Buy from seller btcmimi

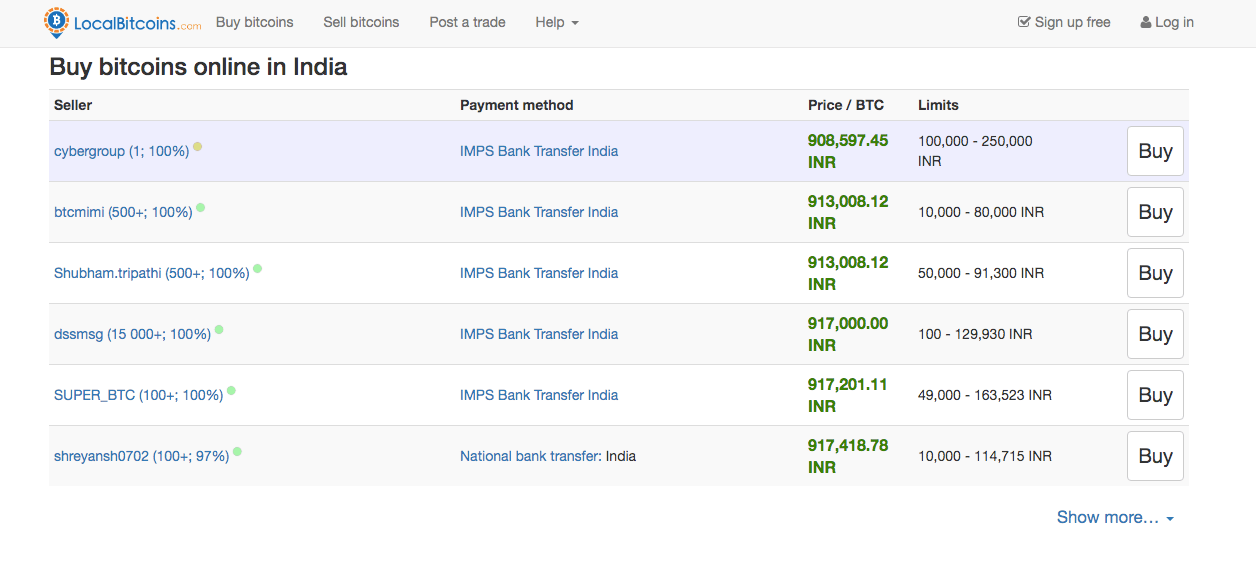1155,212
